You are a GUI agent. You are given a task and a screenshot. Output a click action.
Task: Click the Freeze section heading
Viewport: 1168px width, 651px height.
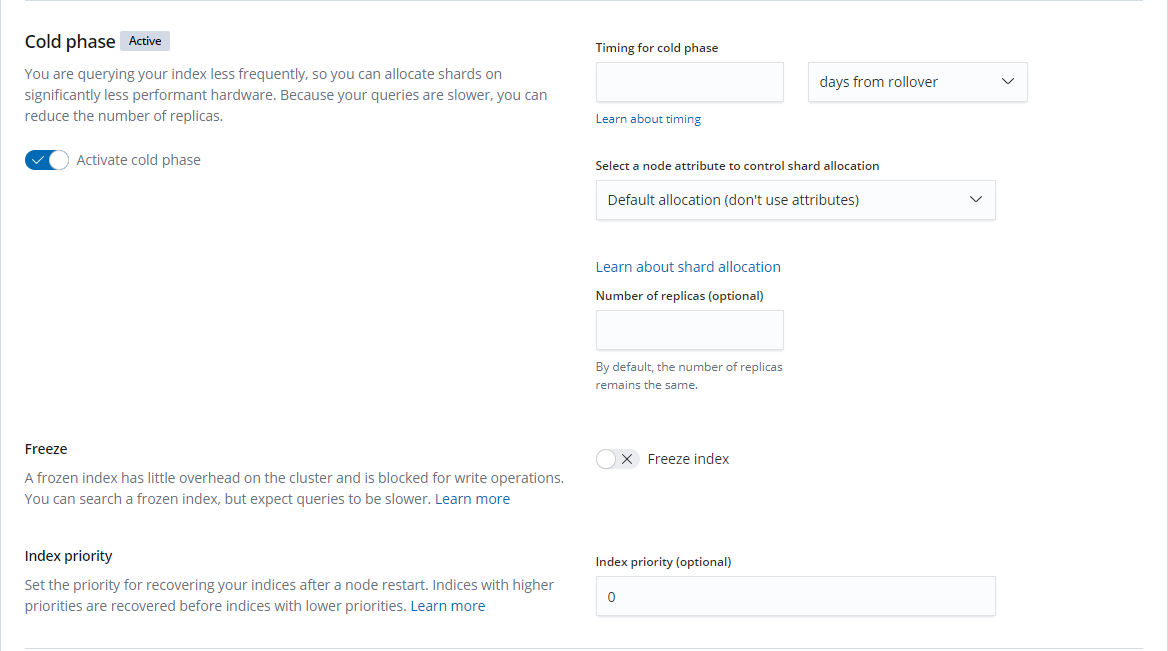coord(46,449)
